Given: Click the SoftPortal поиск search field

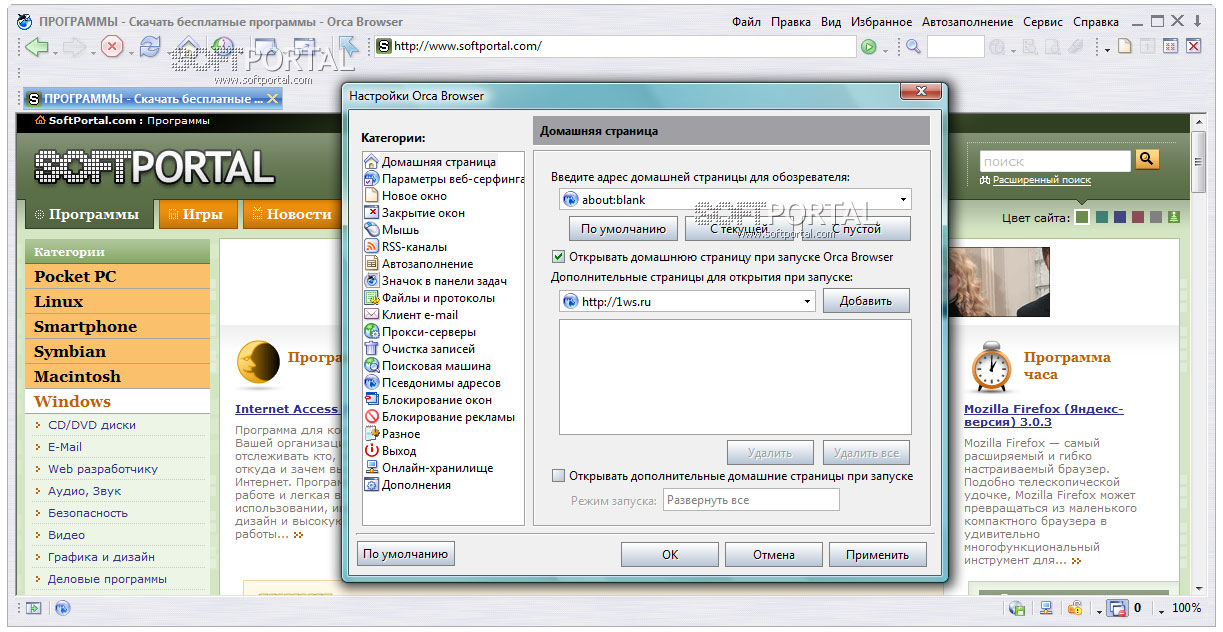Looking at the screenshot, I should point(1055,161).
